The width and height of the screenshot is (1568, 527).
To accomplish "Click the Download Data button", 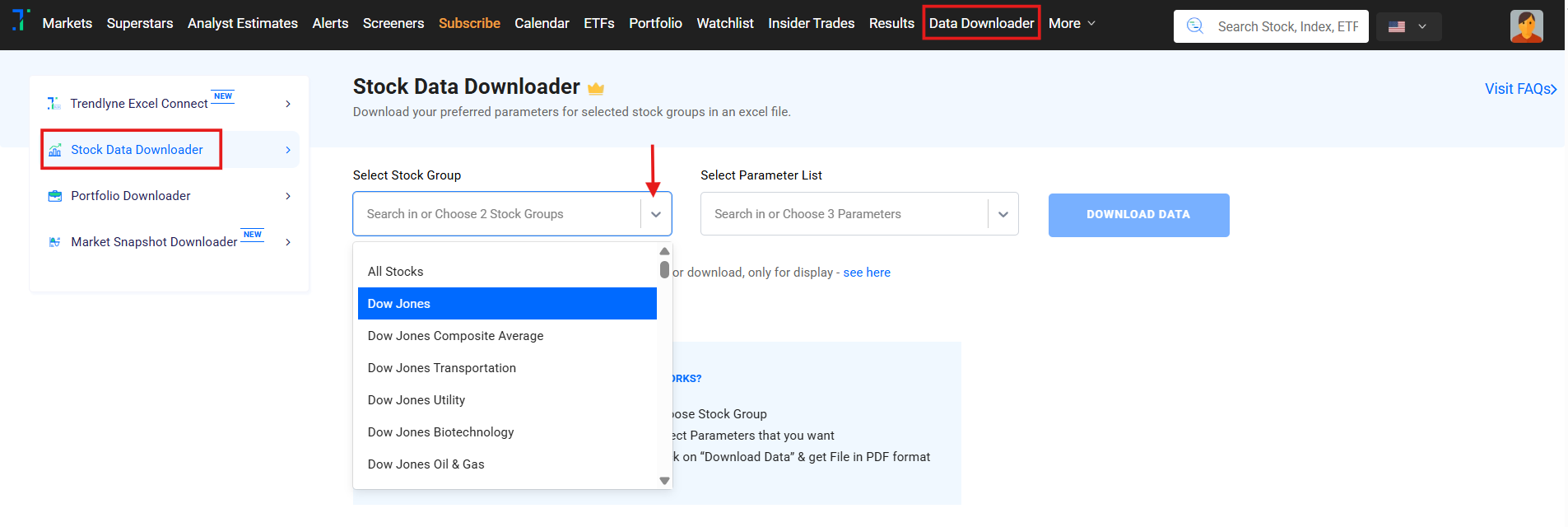I will tap(1138, 215).
